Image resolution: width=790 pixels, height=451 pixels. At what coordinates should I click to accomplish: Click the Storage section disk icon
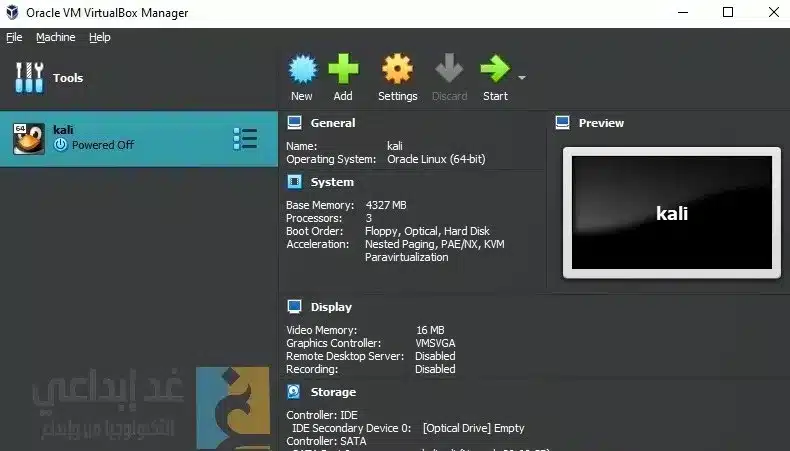[294, 392]
